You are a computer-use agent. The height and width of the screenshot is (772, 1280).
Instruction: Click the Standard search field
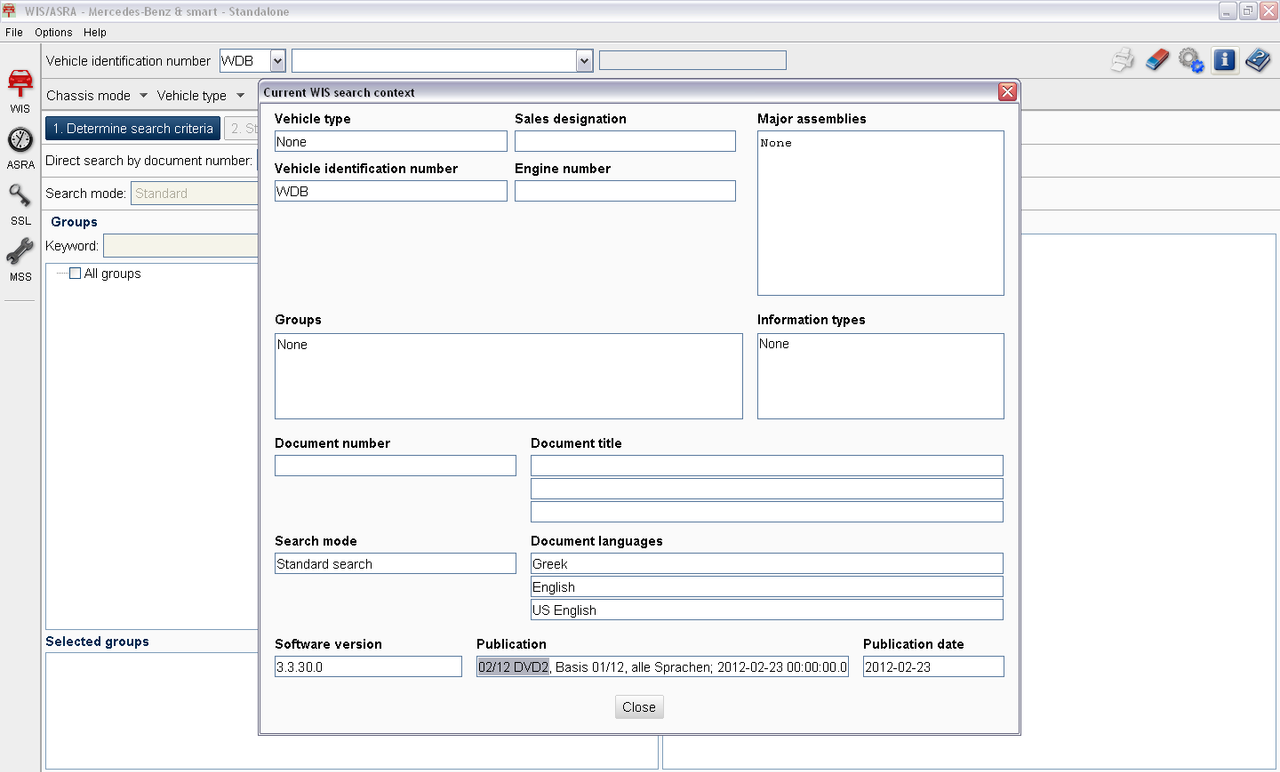(395, 563)
